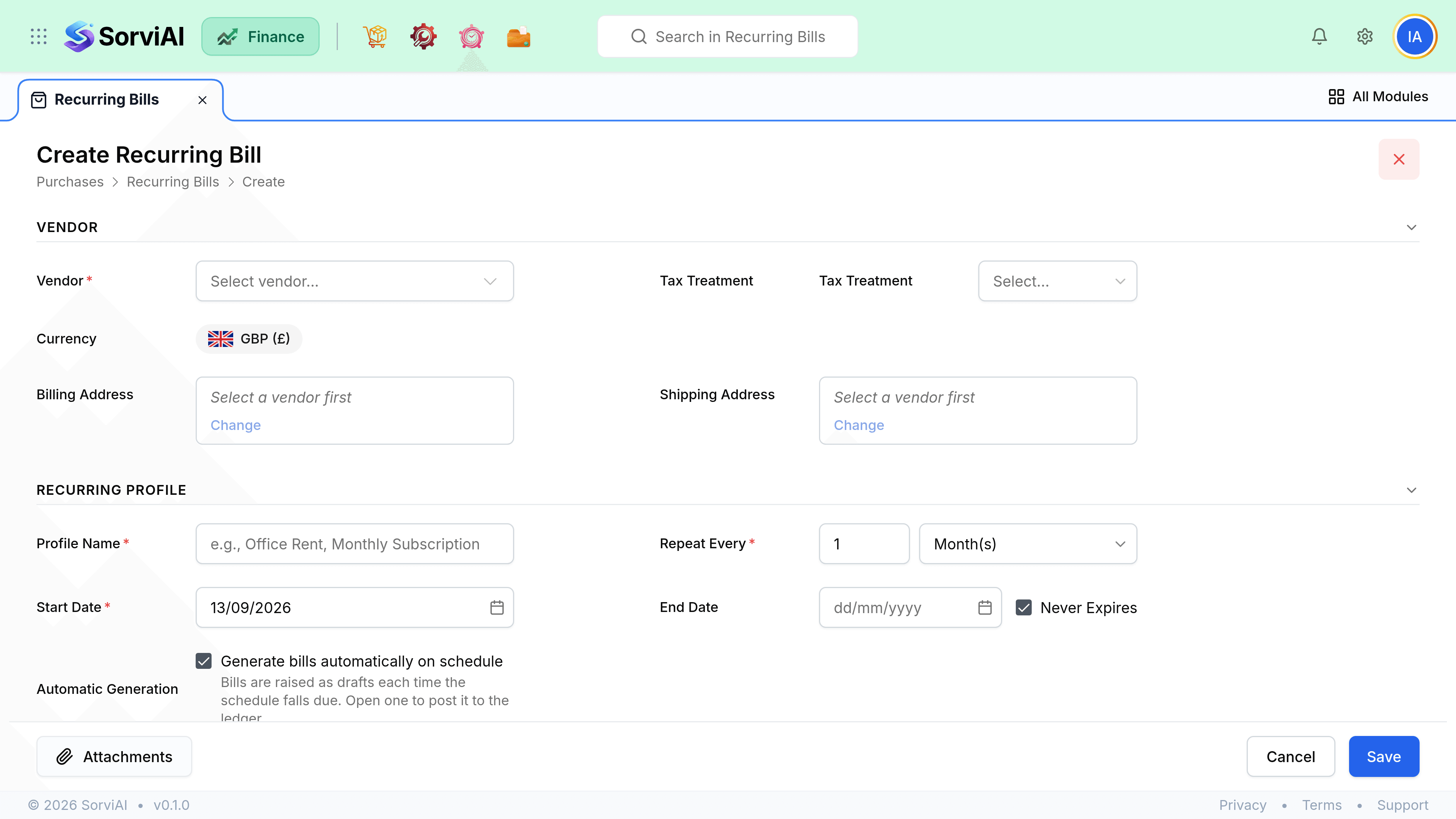Click the Repeat Every number field
The image size is (1456, 819).
[864, 544]
